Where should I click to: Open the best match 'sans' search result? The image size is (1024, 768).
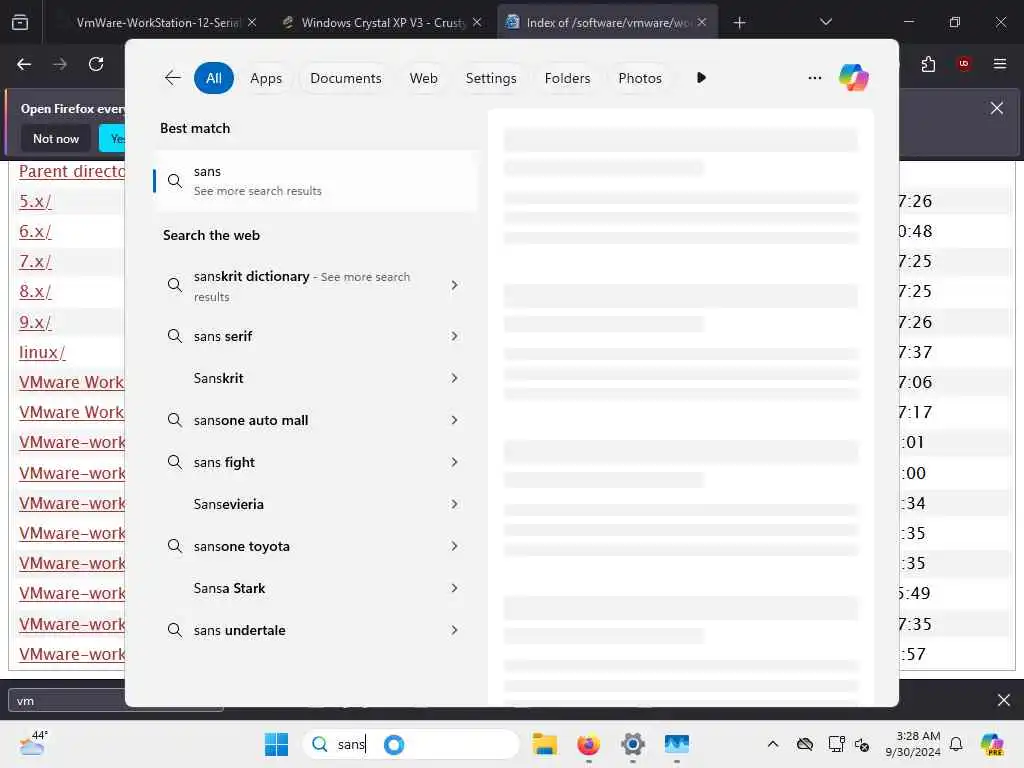315,181
